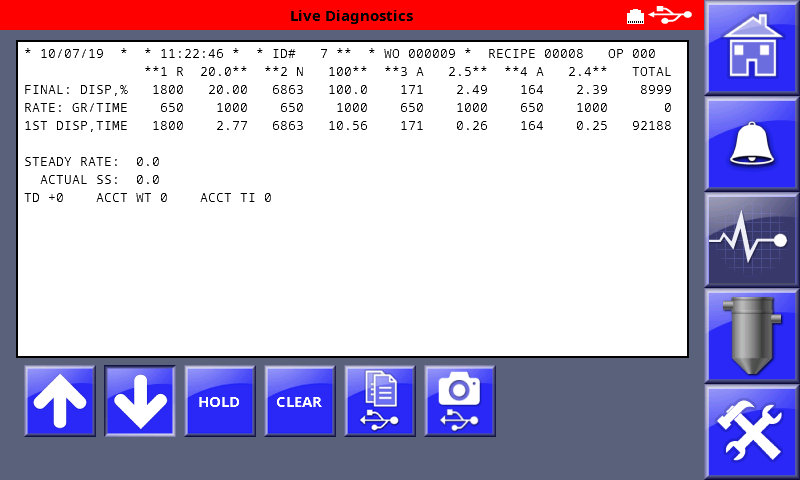800x480 pixels.
Task: Select the ACTUAL SS reading
Action: 100,180
